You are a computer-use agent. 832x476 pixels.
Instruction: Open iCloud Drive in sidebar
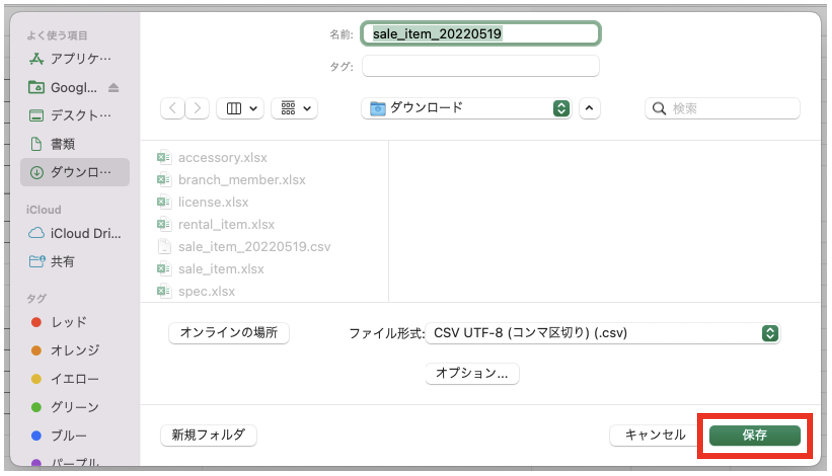75,233
